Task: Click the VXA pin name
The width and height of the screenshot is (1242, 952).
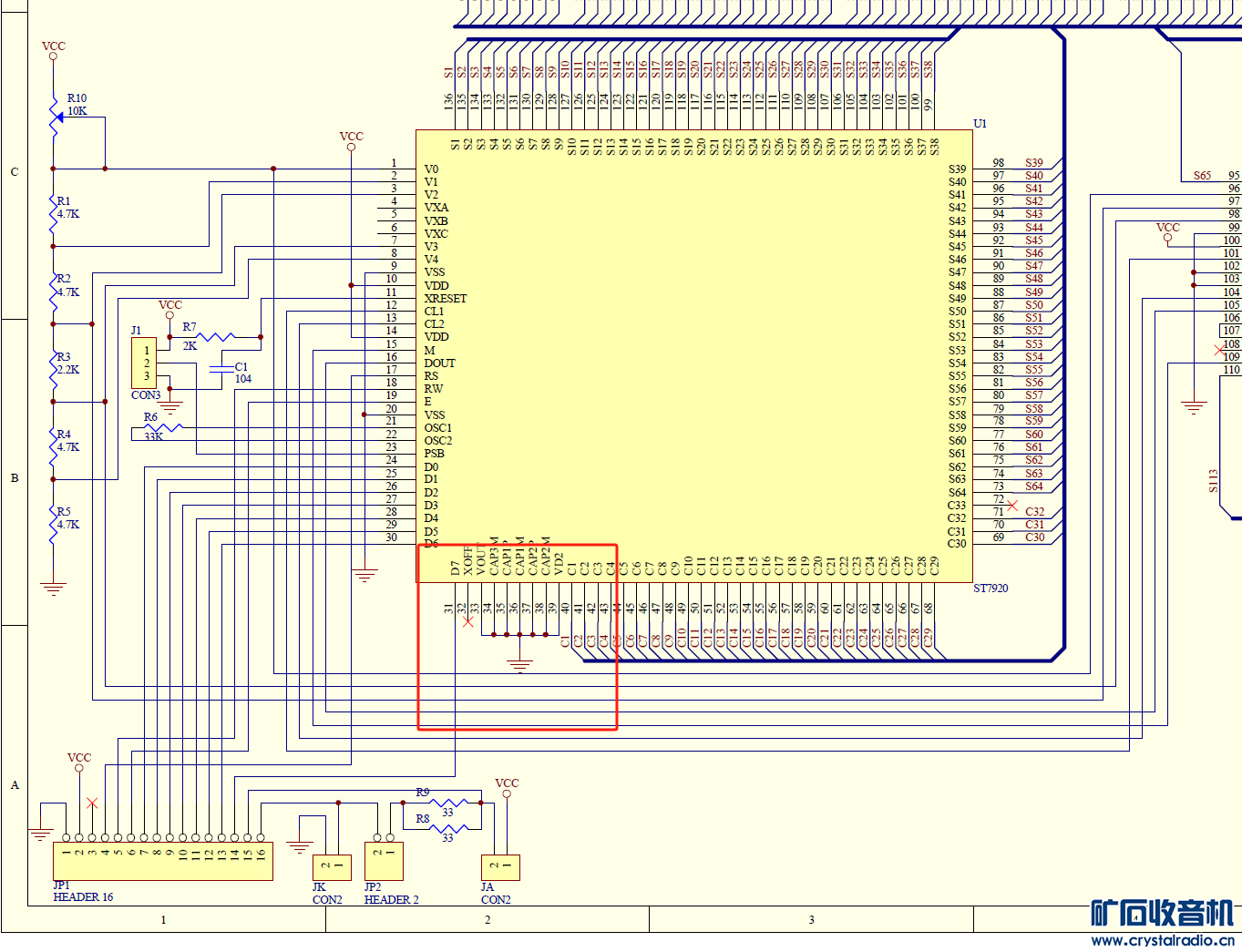Action: tap(436, 208)
